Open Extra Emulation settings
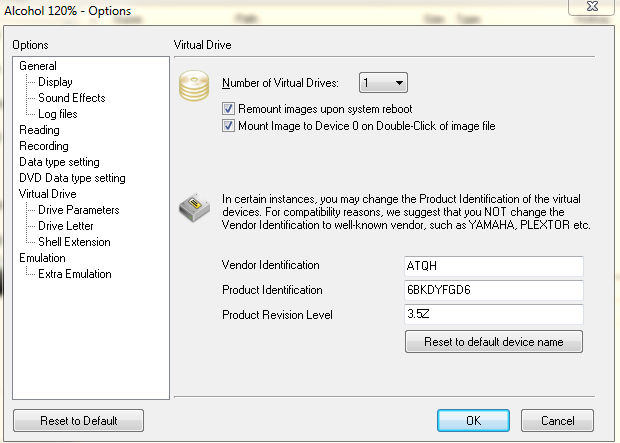 [x=75, y=274]
